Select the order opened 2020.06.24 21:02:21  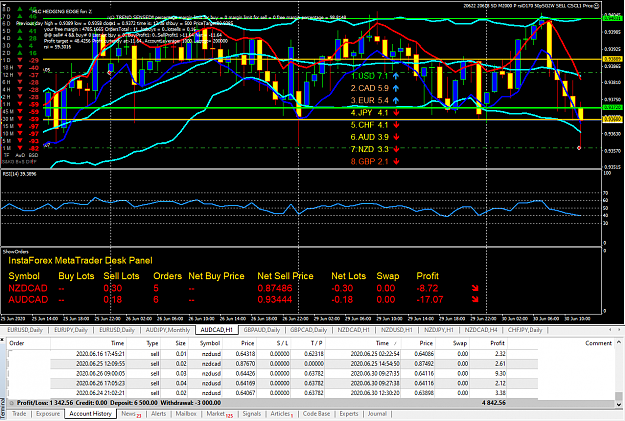tap(273, 393)
